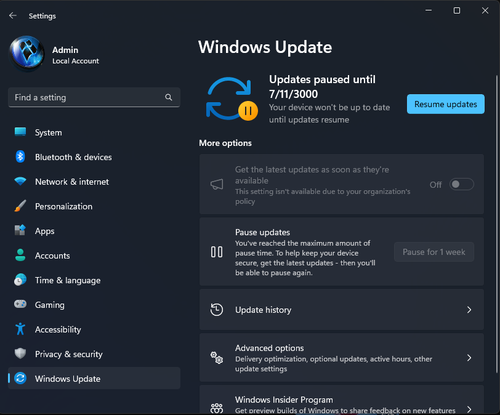
Task: Open the Windows Insider Program title
Action: tap(284, 400)
